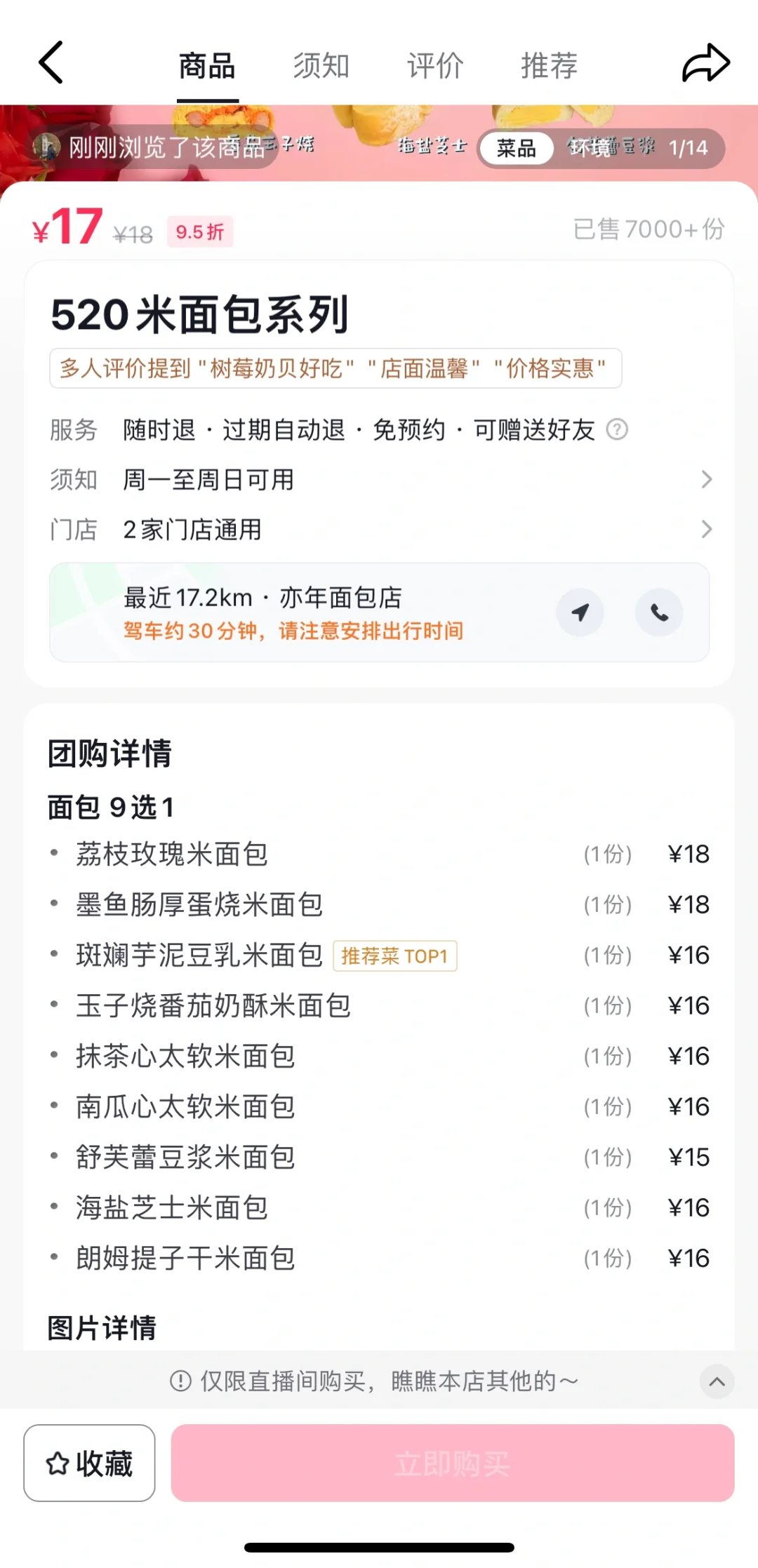Switch to the 评价 tab
The width and height of the screenshot is (758, 1568).
pyautogui.click(x=435, y=65)
